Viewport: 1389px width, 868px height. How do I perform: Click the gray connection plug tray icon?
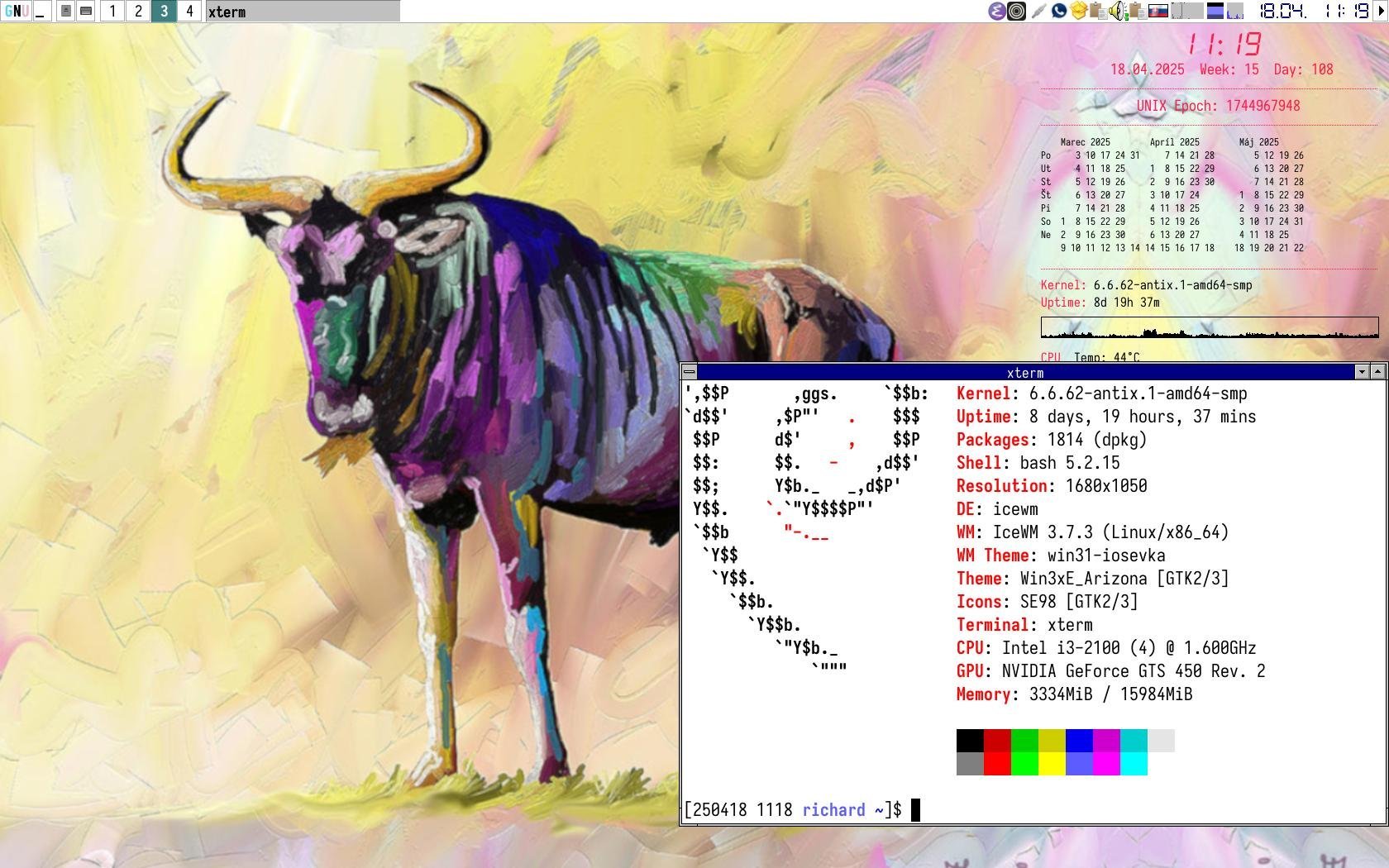[x=1038, y=11]
